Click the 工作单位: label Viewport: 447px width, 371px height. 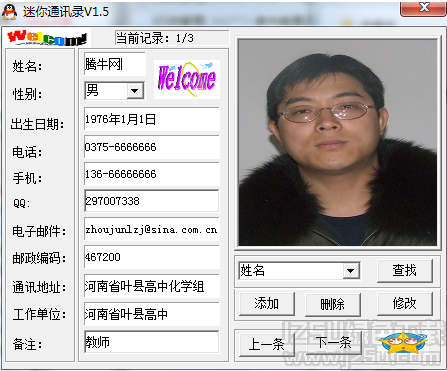(x=39, y=314)
